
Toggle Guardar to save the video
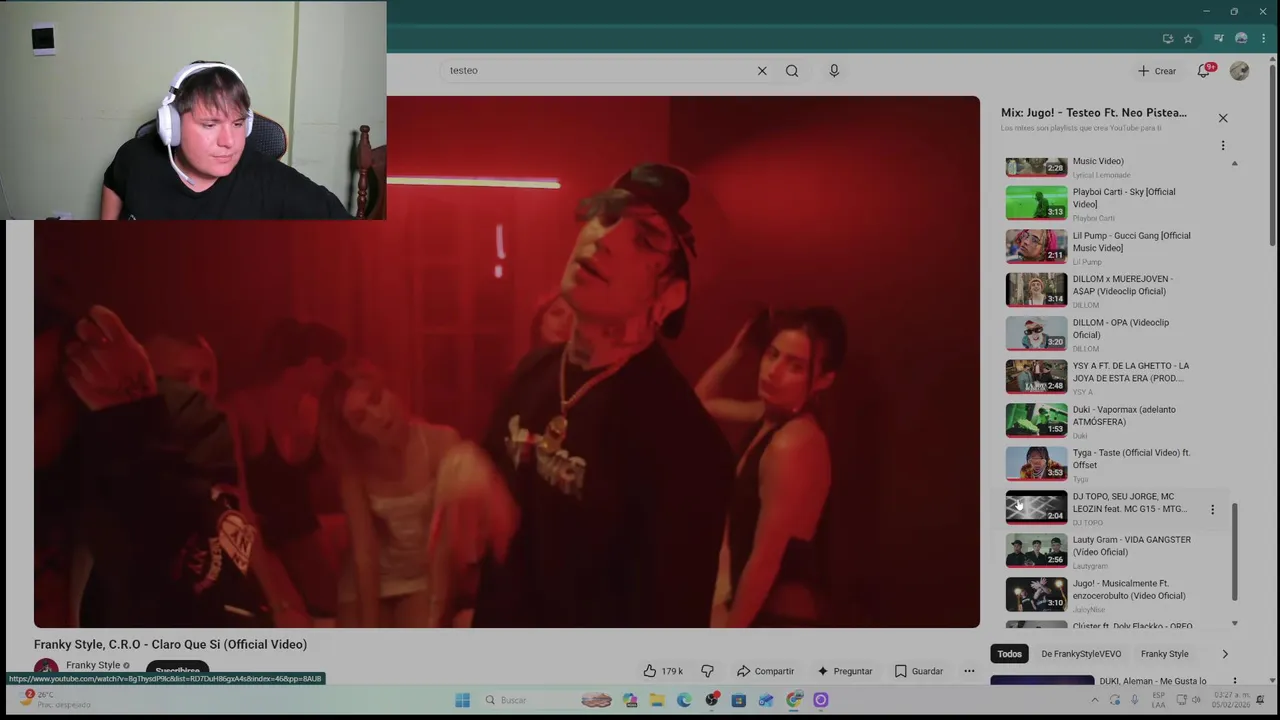[x=918, y=671]
